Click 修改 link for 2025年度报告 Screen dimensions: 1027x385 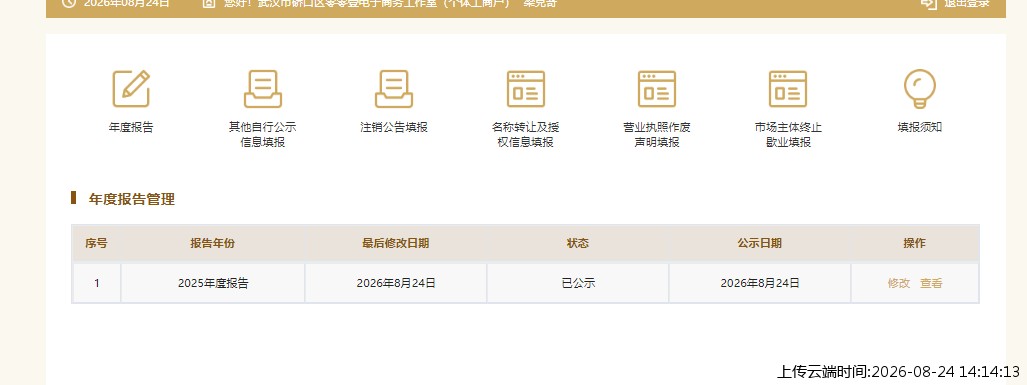tap(899, 284)
